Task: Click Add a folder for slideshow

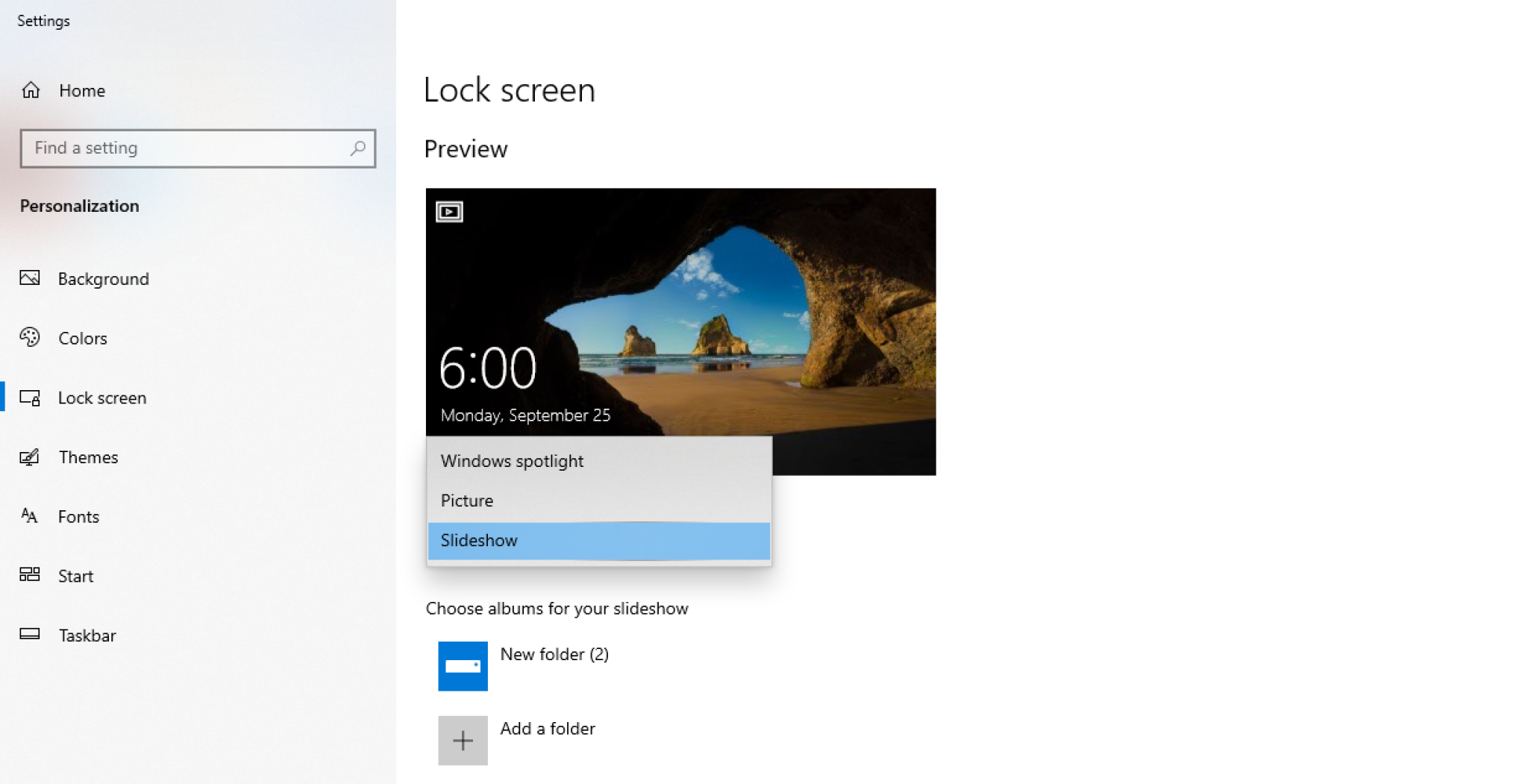Action: click(x=548, y=728)
